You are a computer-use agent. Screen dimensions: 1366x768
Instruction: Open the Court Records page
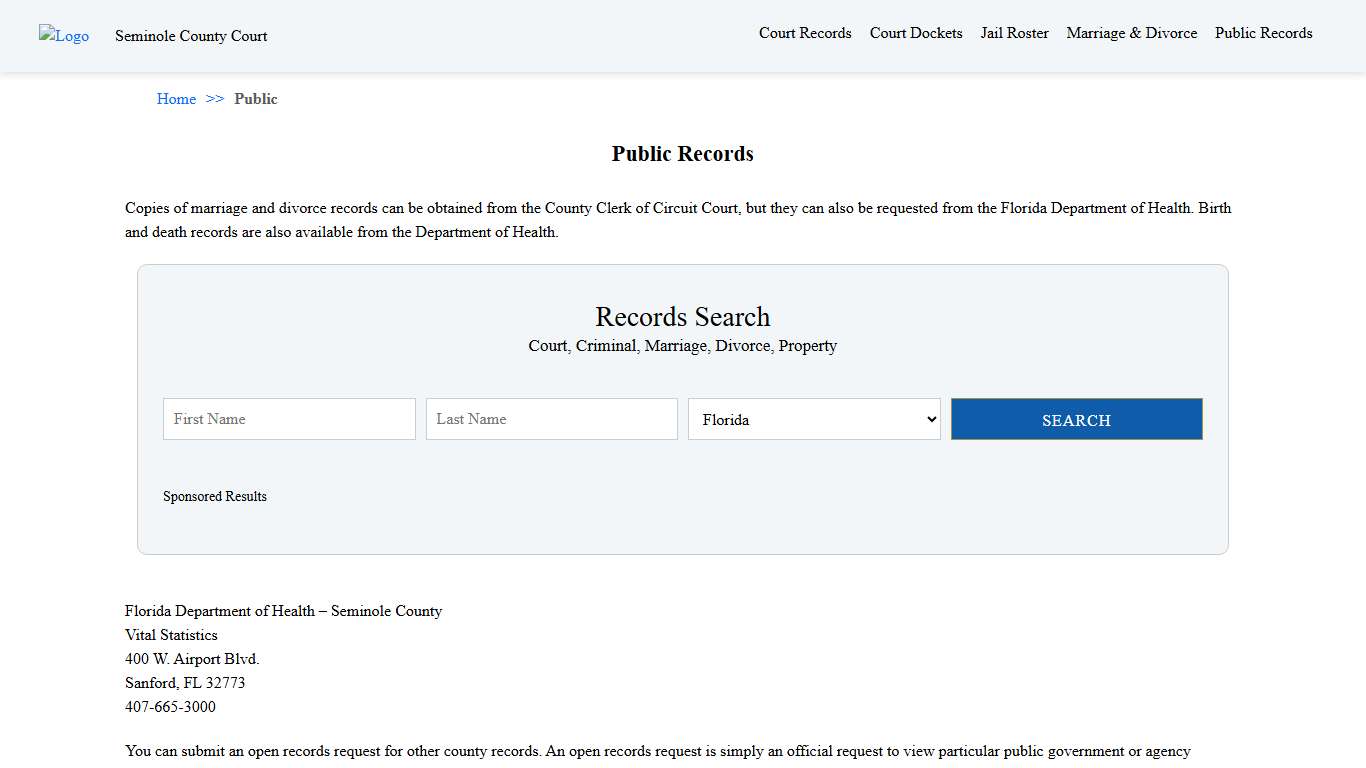[x=805, y=33]
